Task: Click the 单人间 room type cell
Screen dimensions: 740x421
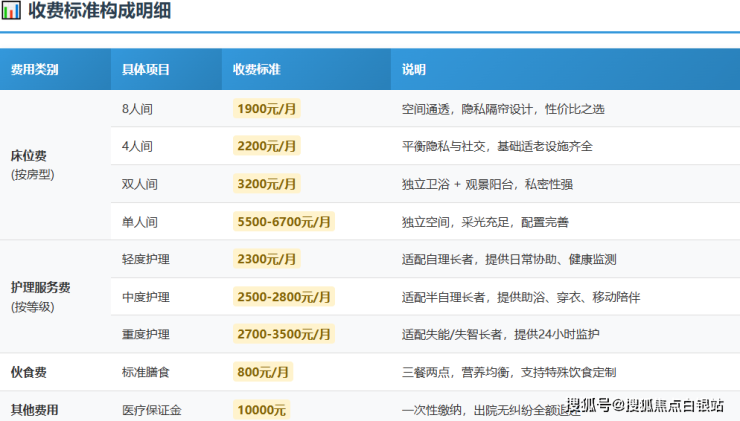Action: click(x=139, y=221)
